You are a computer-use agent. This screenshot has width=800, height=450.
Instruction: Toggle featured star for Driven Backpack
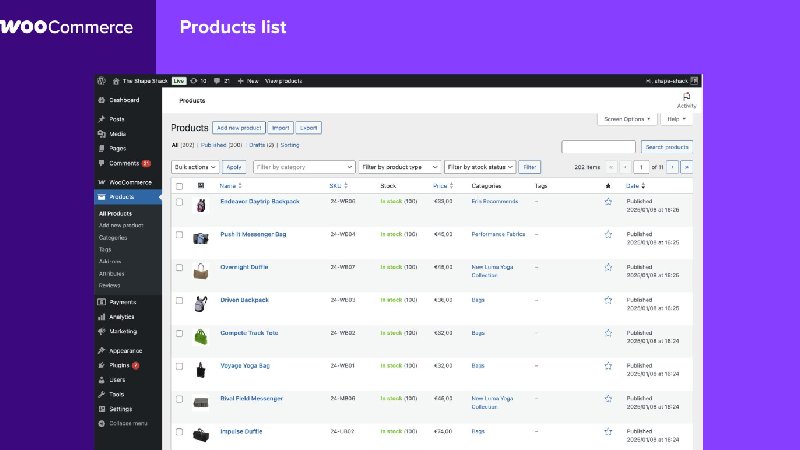[608, 301]
